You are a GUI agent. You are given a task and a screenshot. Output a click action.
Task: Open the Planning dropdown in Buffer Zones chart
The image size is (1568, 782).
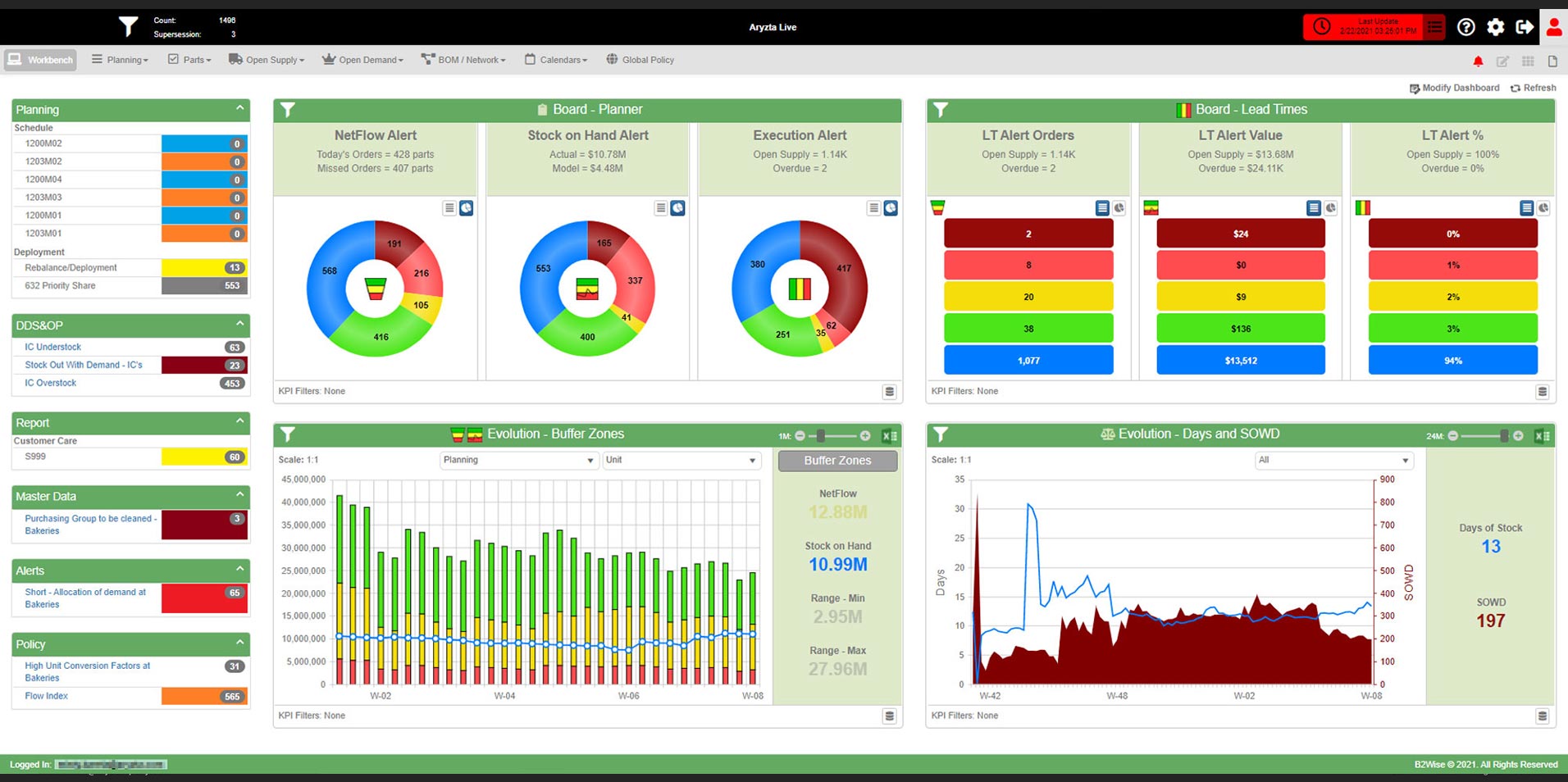[518, 461]
